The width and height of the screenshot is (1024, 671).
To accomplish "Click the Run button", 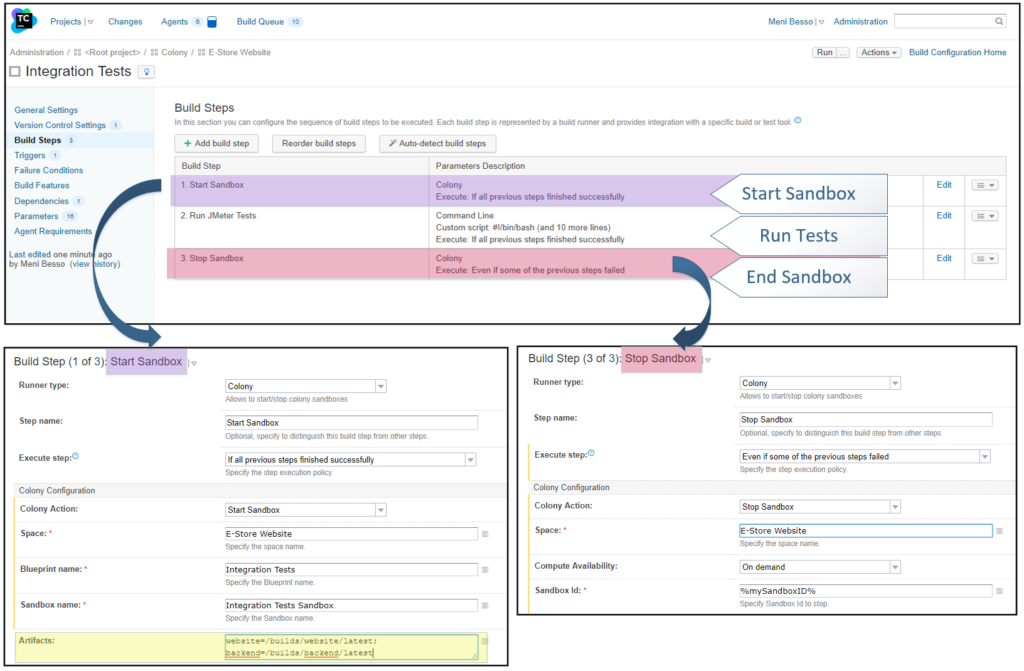I will 824,52.
